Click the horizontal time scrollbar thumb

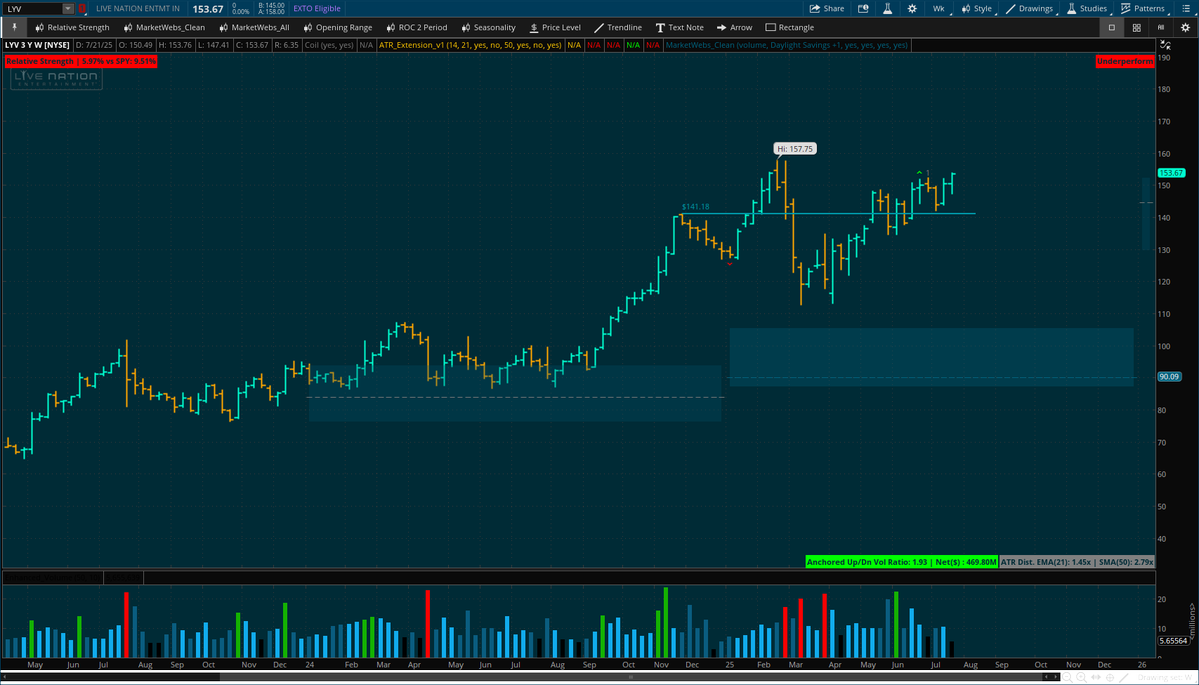[x=629, y=677]
